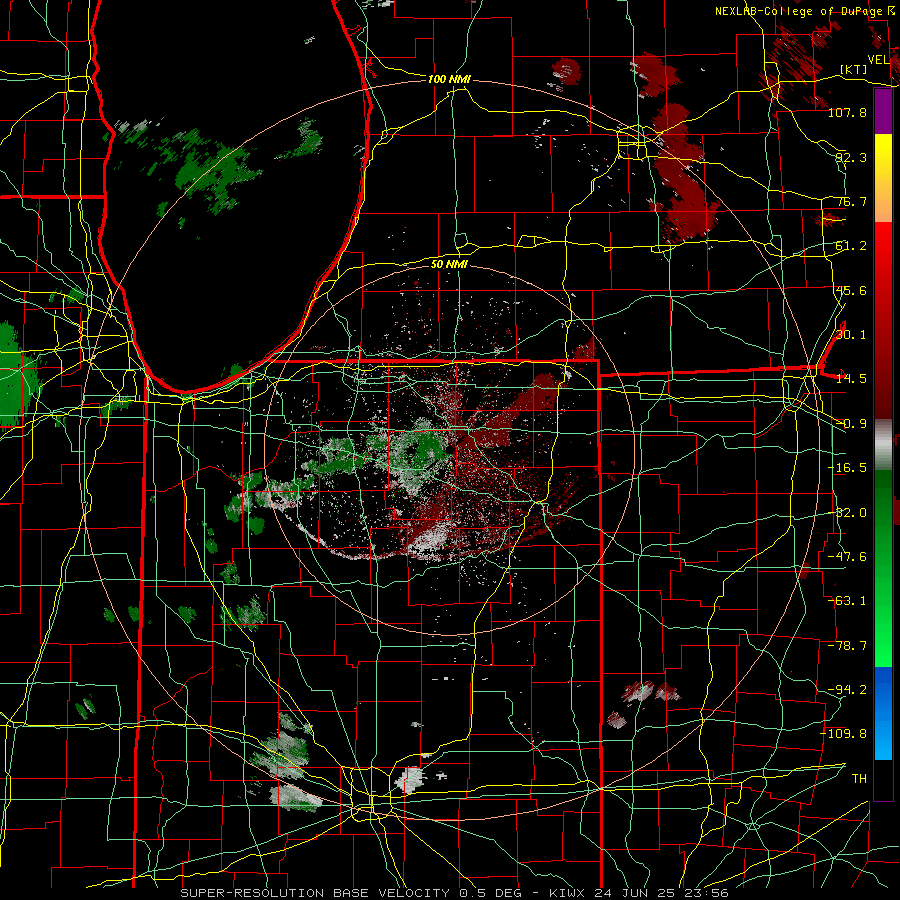Click the 100 NMI range ring label
Viewport: 900px width, 900px height.
[x=449, y=79]
